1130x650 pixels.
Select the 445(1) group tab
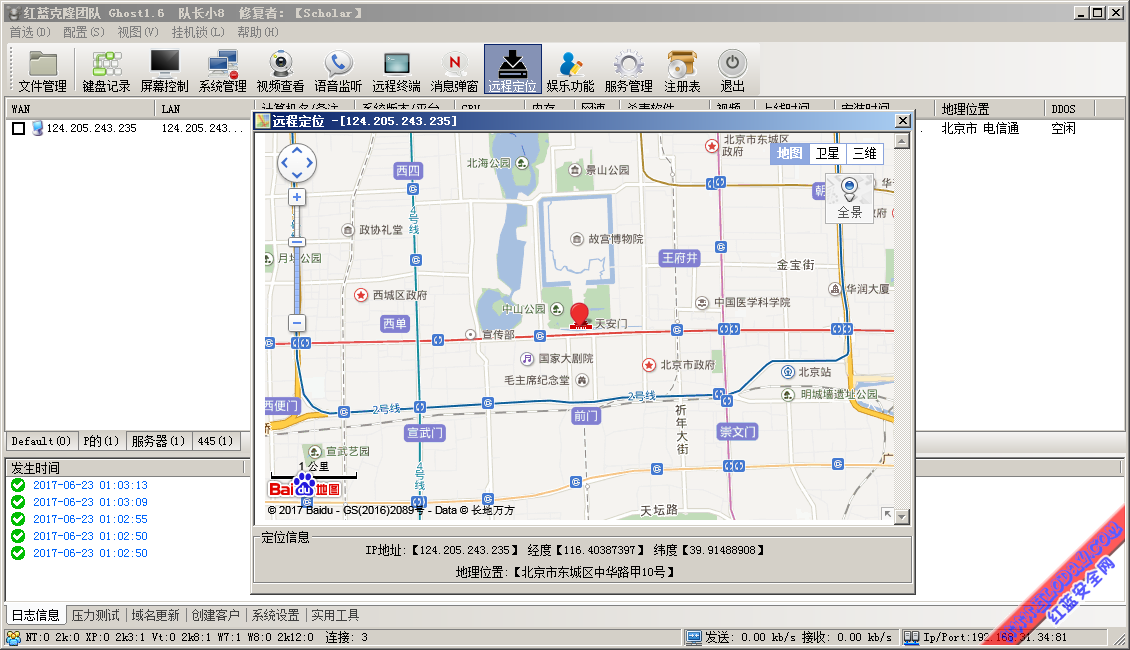pos(215,441)
